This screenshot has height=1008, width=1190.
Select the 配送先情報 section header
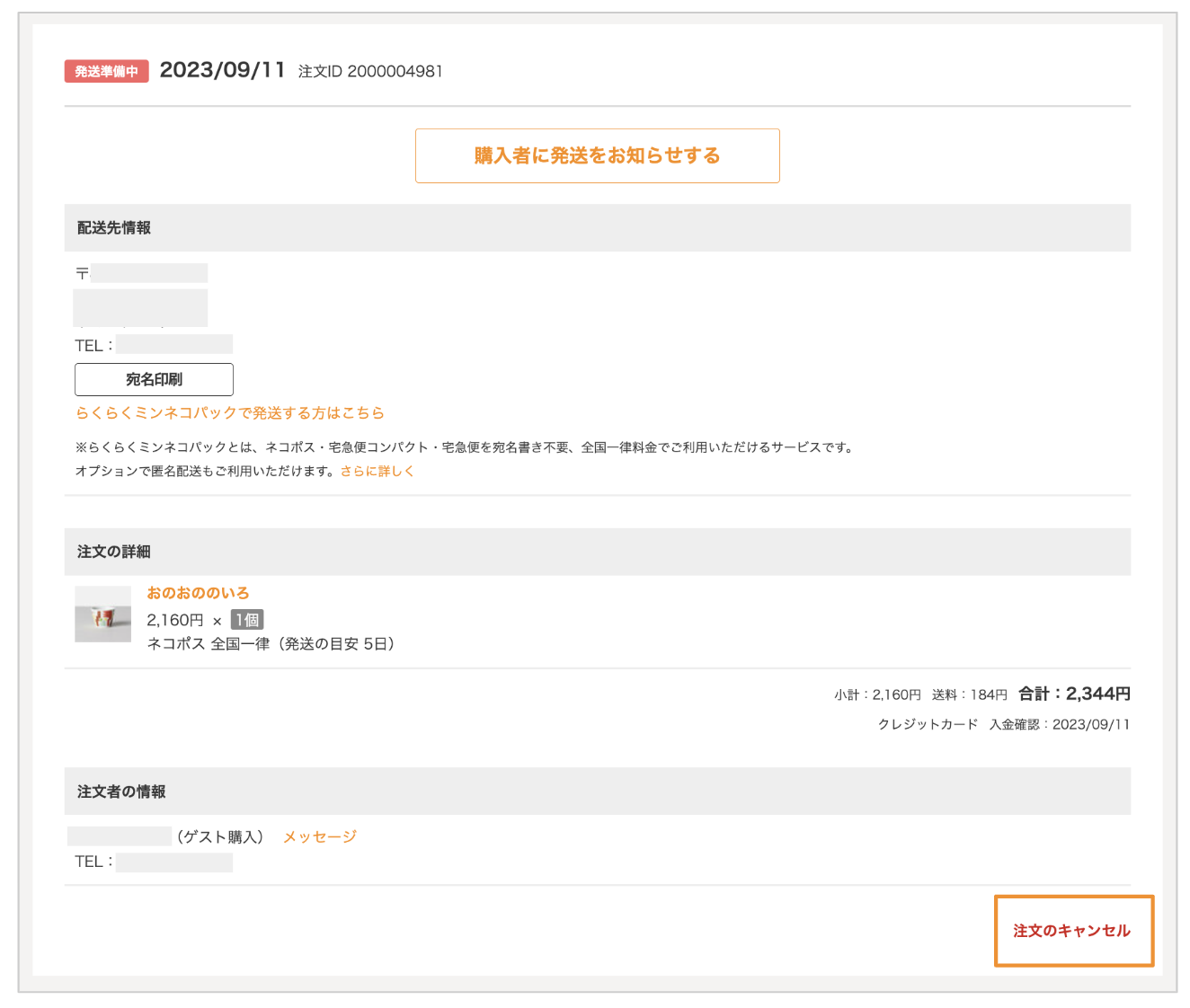tap(114, 227)
